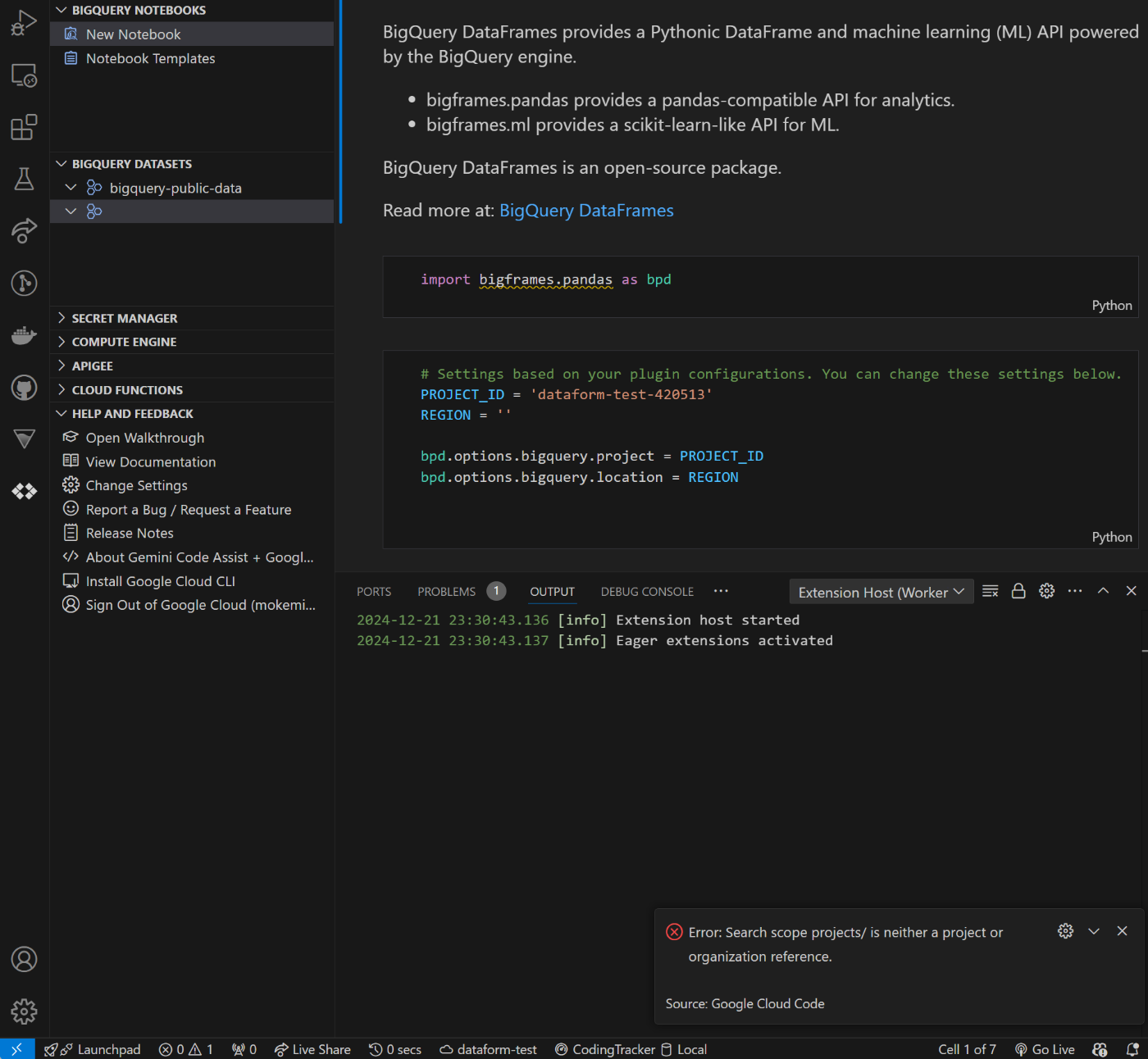Open About Gemini Code Assist item

[200, 557]
